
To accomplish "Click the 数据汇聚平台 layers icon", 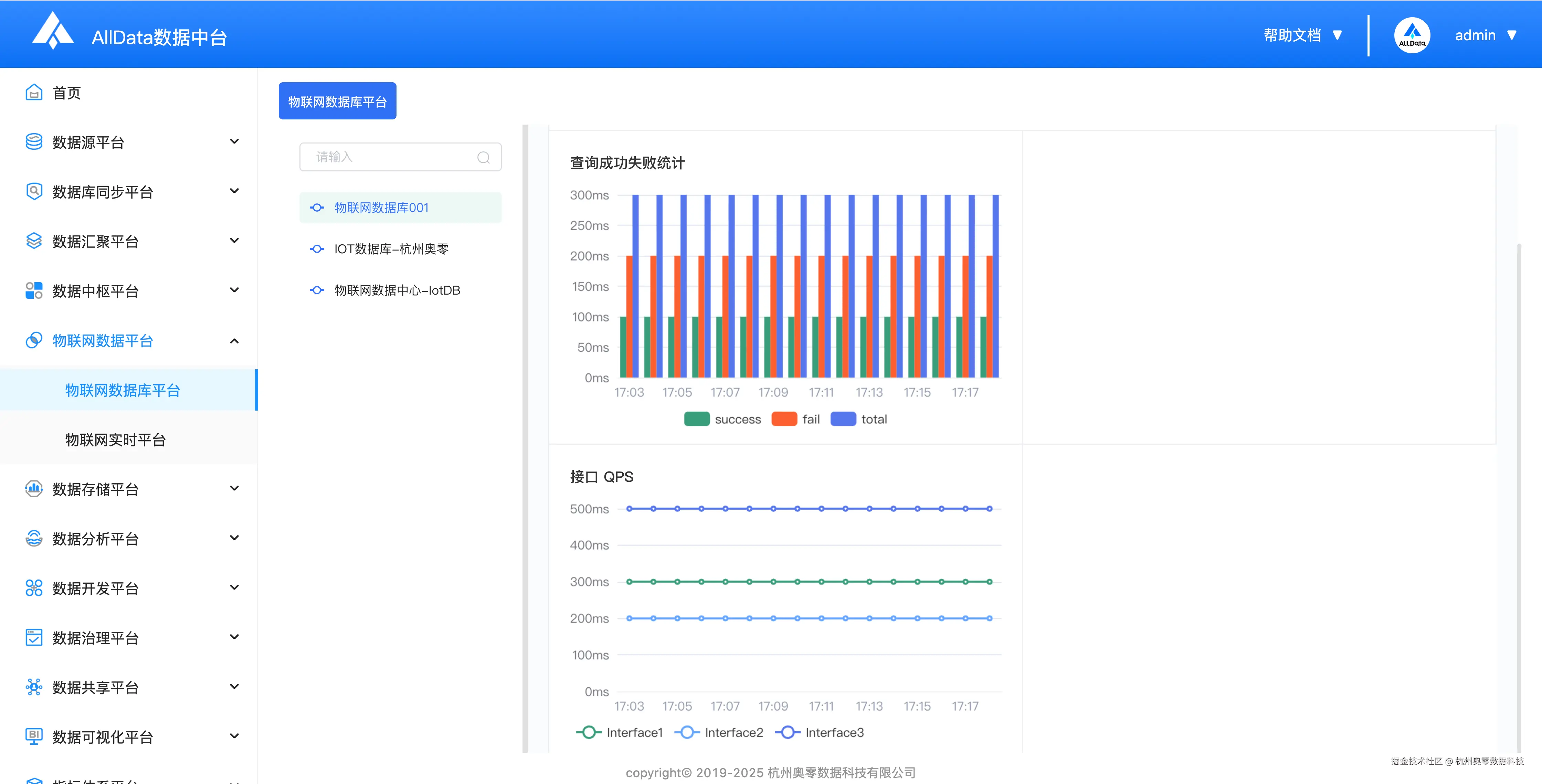I will (34, 241).
